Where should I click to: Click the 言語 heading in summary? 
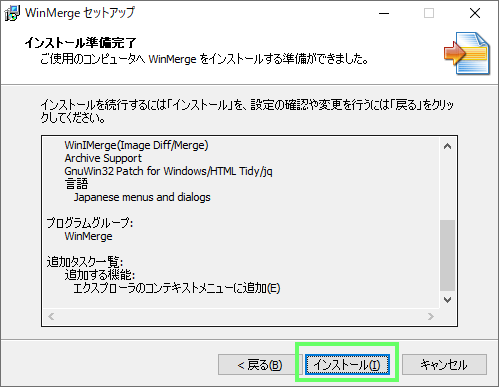[76, 184]
